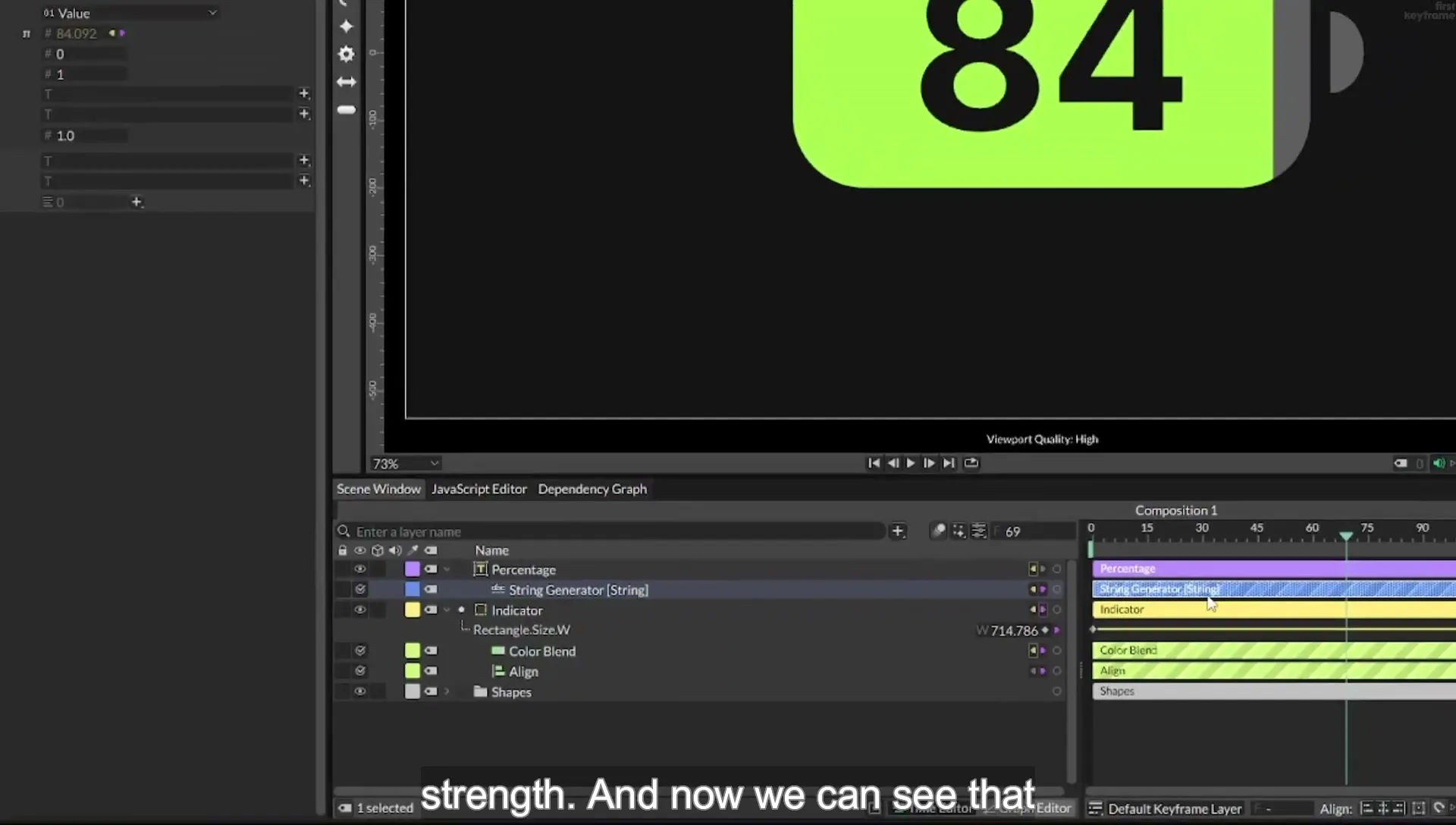
Task: Hide the Shapes group
Action: (360, 692)
